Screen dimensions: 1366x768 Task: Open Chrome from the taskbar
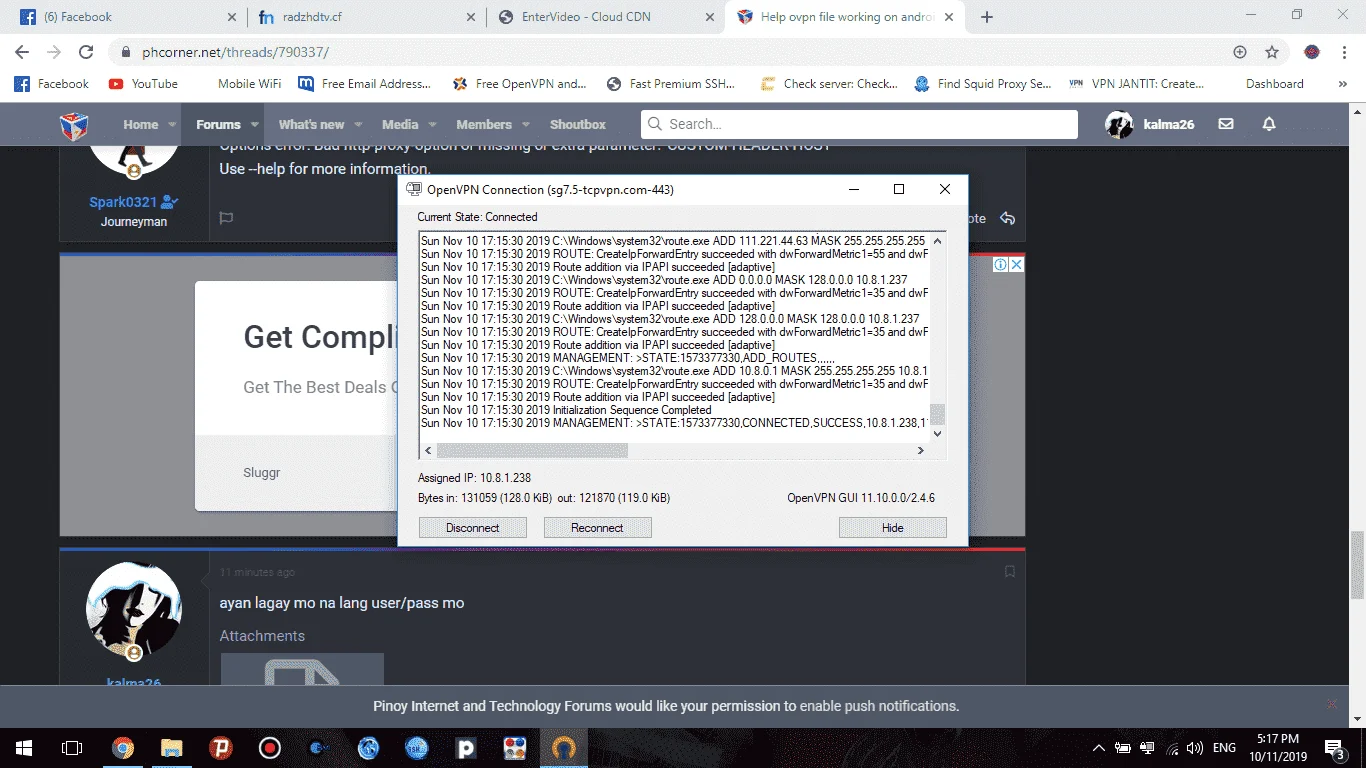coord(122,748)
